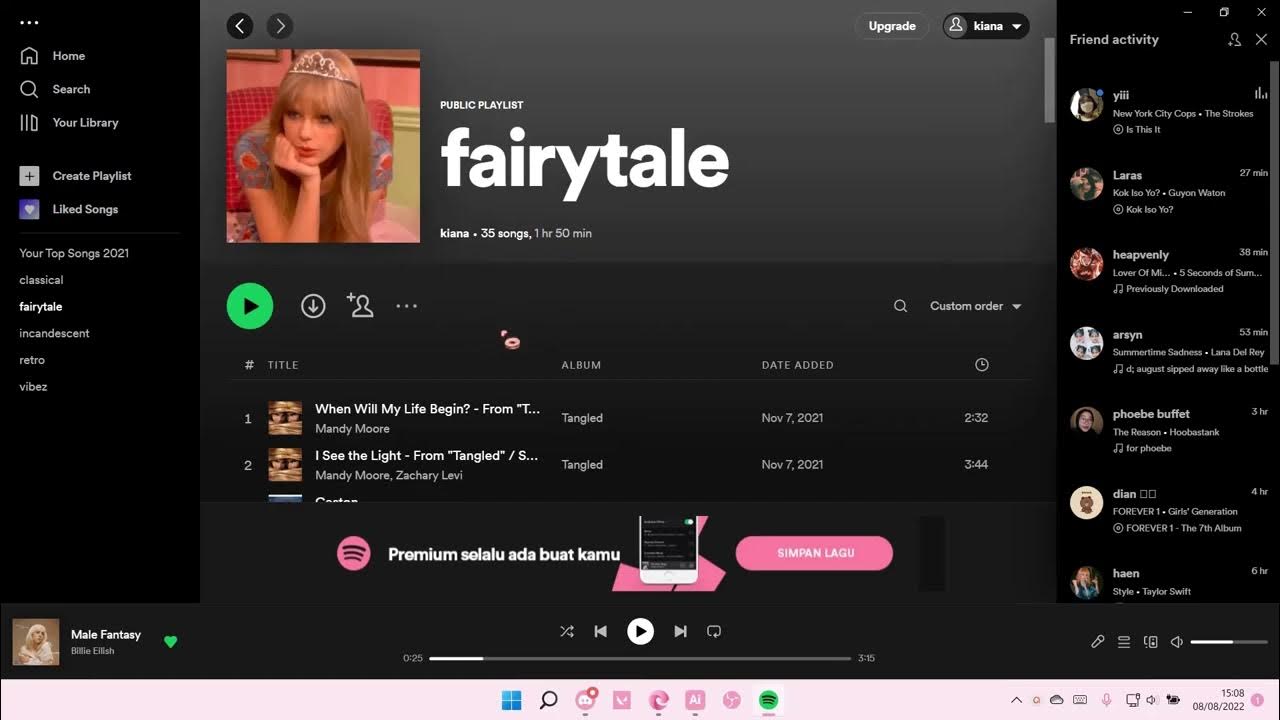Click the fairytale playlist title
1280x720 pixels.
[585, 160]
